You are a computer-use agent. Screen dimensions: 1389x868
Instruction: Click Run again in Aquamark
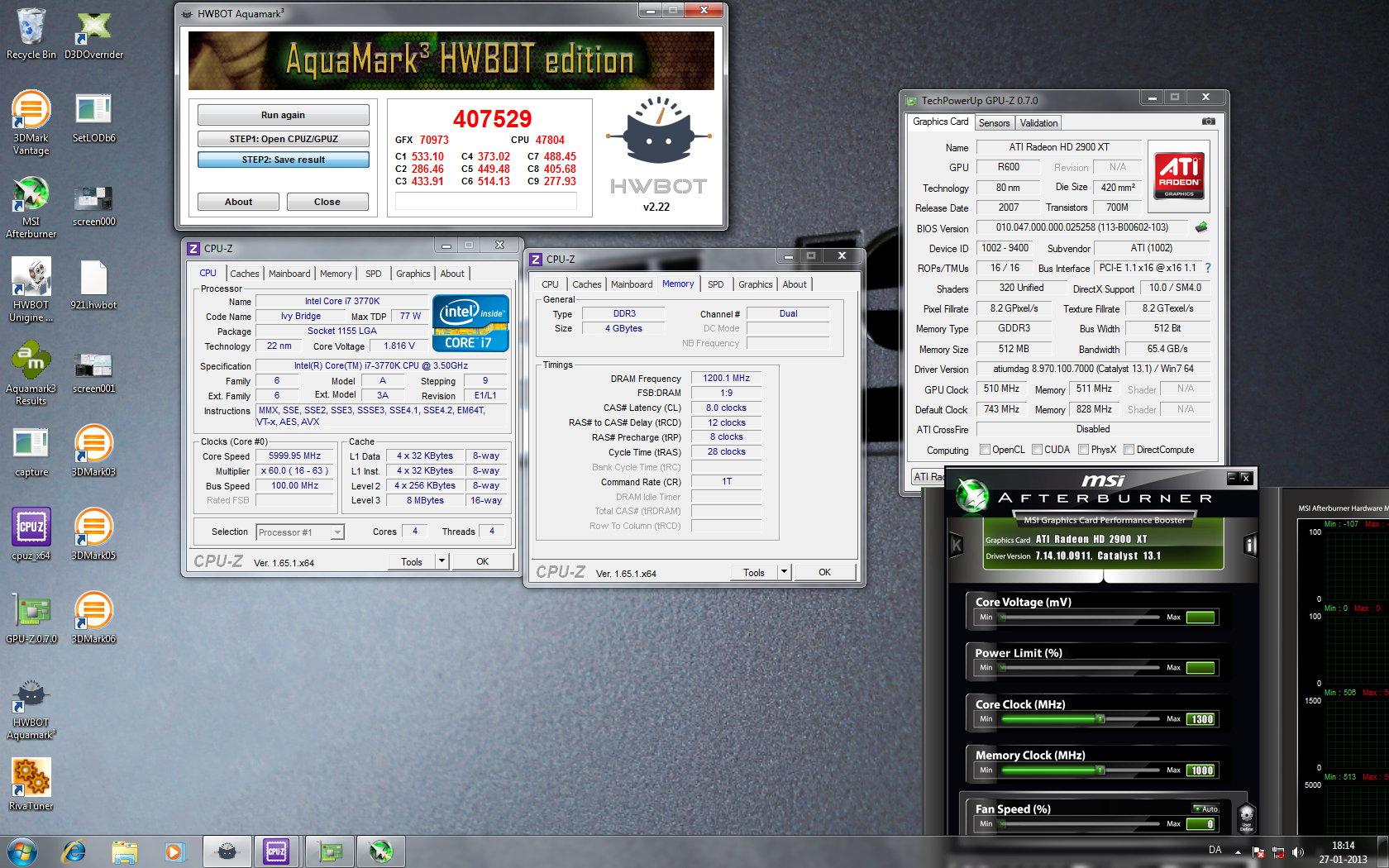(x=283, y=115)
